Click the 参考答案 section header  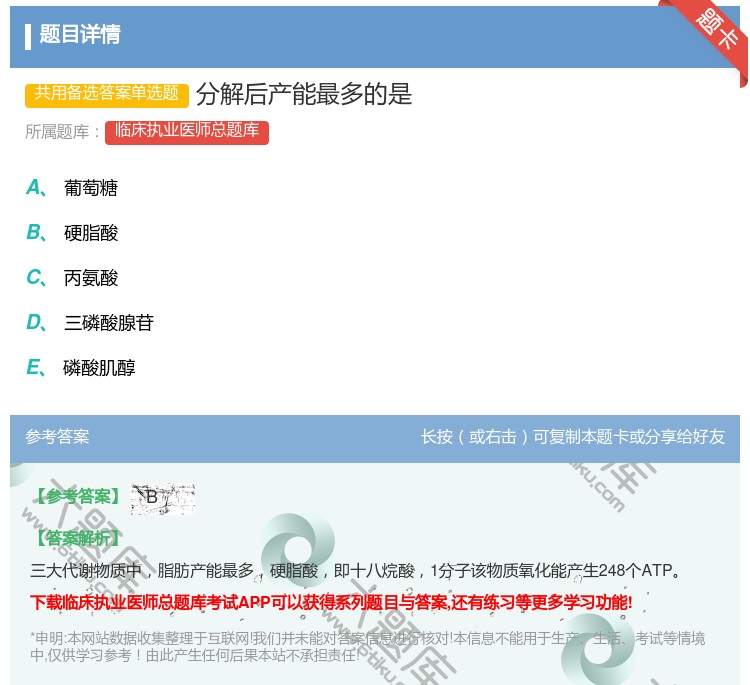point(57,437)
